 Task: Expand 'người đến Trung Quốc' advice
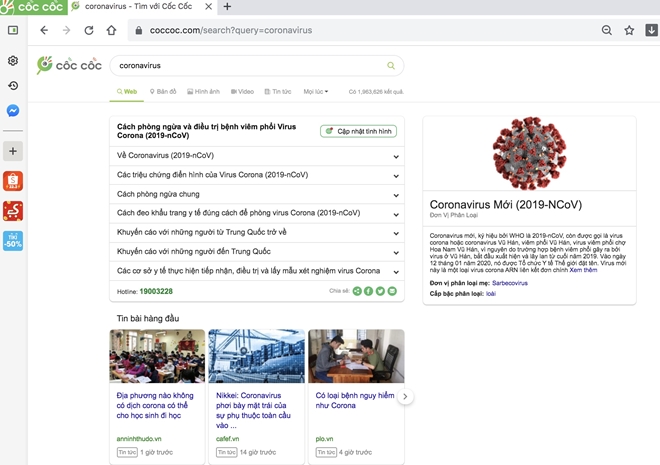pos(257,252)
